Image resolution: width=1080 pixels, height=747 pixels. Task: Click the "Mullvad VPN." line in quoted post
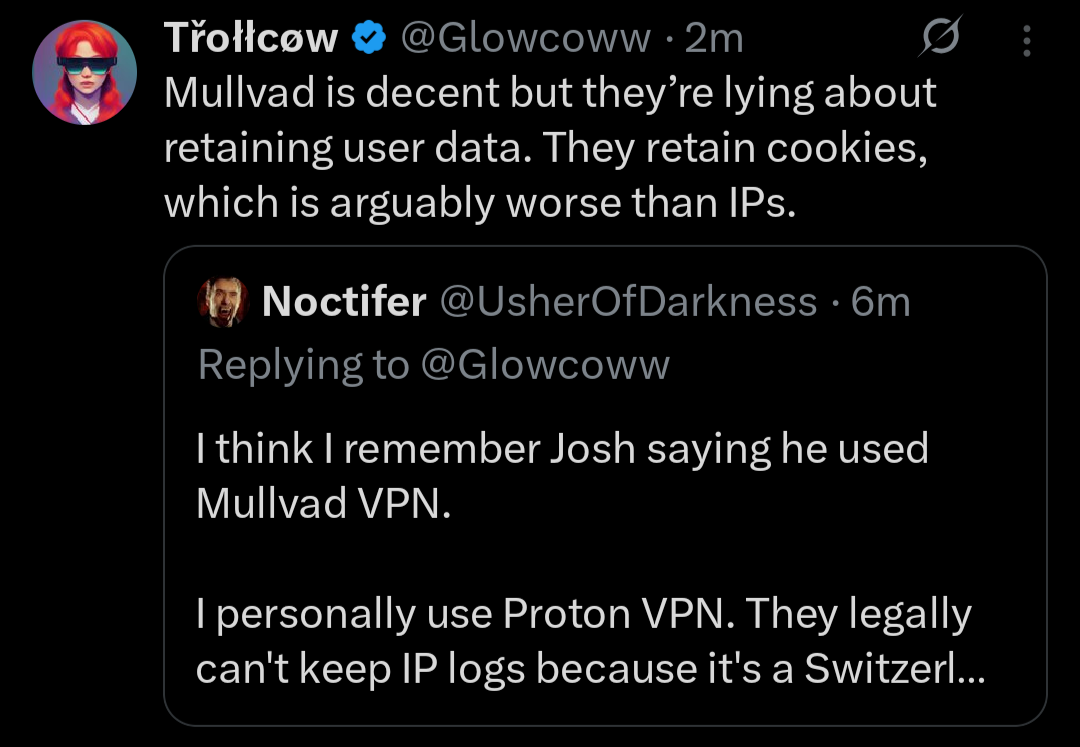coord(324,504)
